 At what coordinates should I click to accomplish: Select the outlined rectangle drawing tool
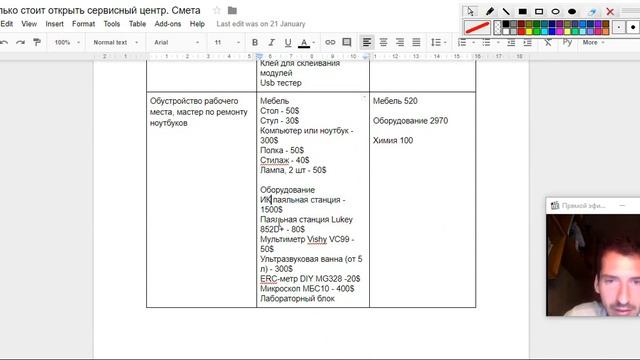(539, 11)
